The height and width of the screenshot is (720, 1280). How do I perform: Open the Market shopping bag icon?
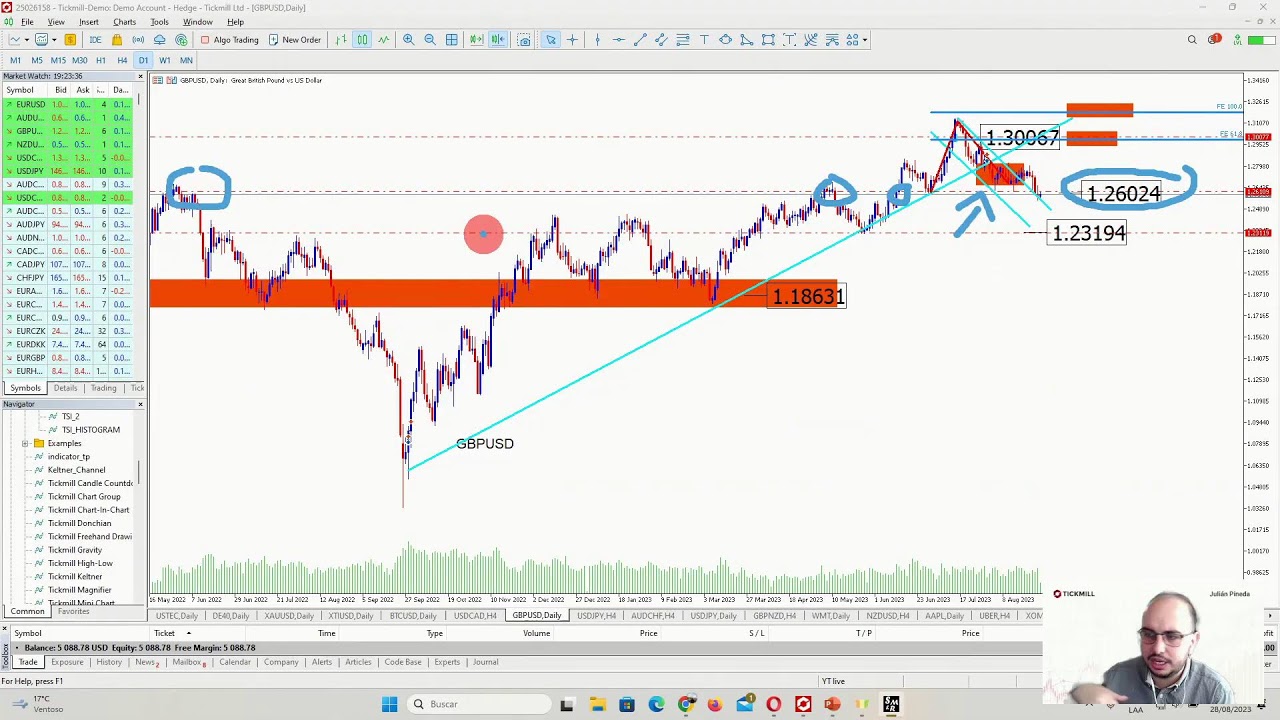117,40
